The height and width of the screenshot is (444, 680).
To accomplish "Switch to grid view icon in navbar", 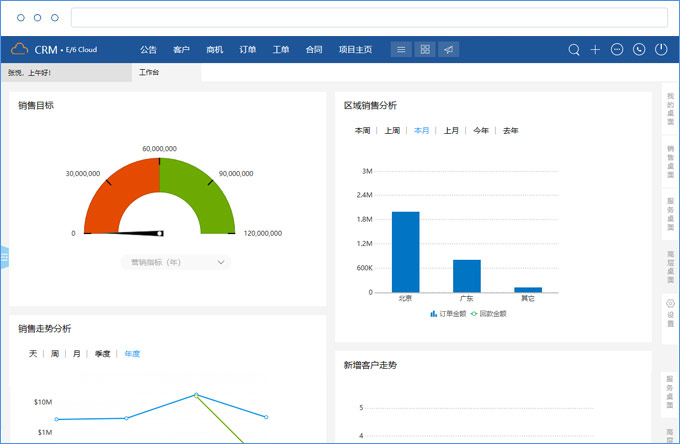I will click(x=425, y=49).
